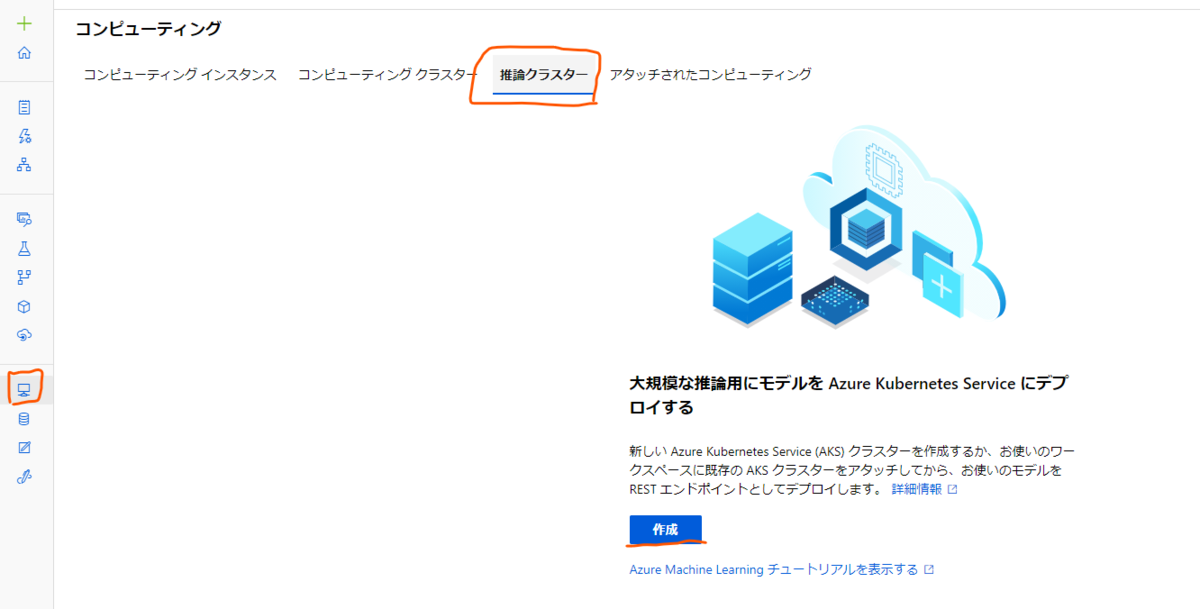Open Datastores cylinder icon

pos(25,419)
